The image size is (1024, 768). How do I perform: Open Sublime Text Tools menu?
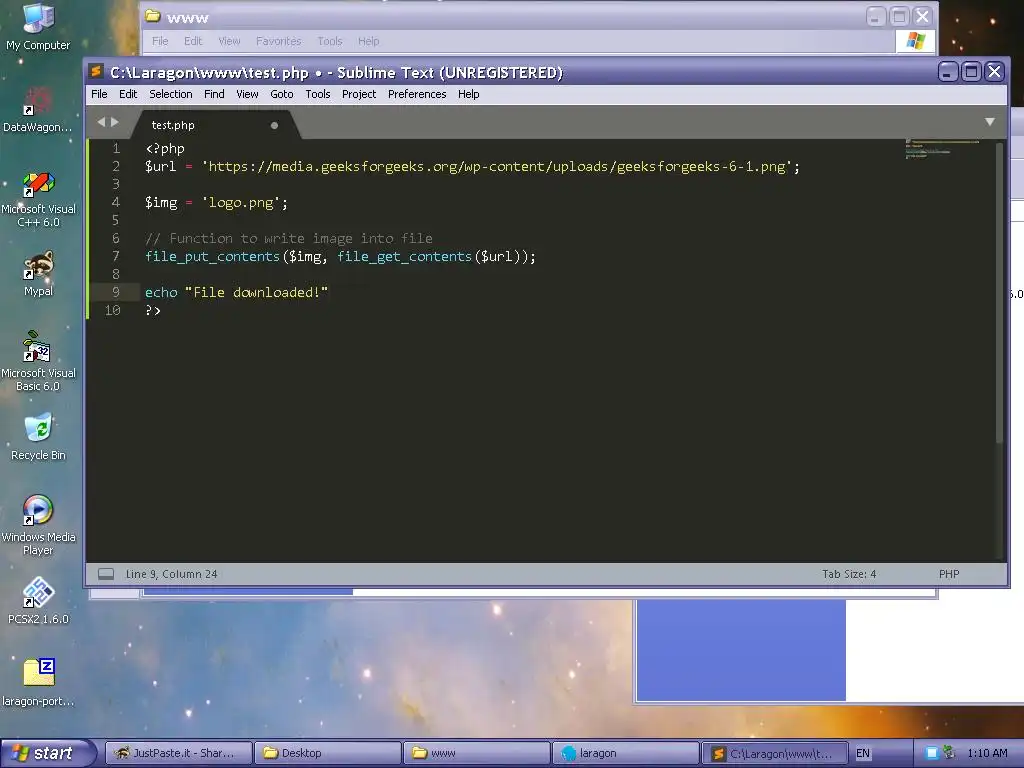[x=318, y=94]
